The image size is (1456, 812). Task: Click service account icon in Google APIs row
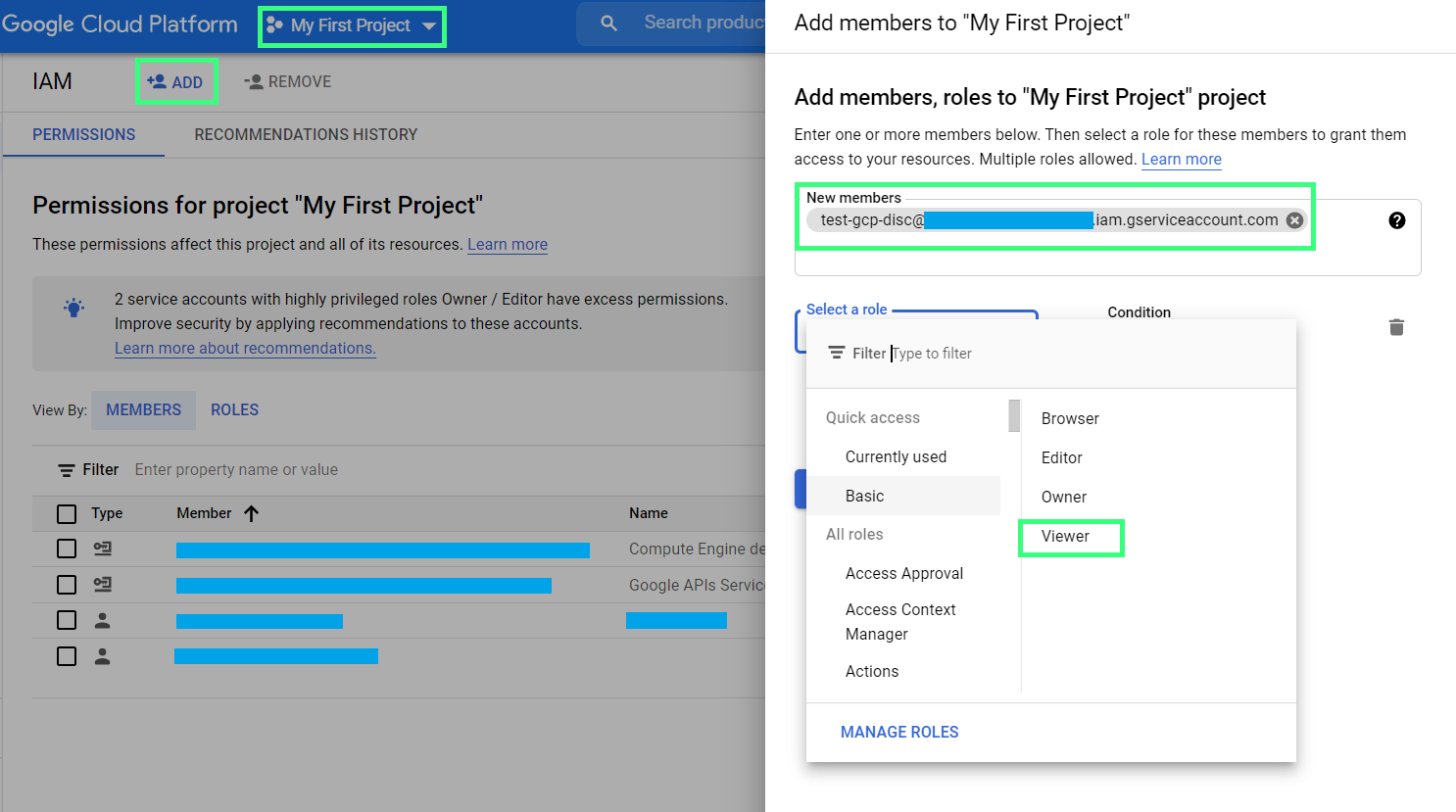(x=102, y=584)
